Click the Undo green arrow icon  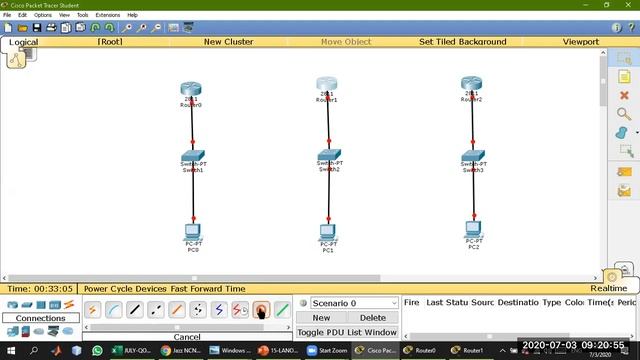(x=95, y=28)
